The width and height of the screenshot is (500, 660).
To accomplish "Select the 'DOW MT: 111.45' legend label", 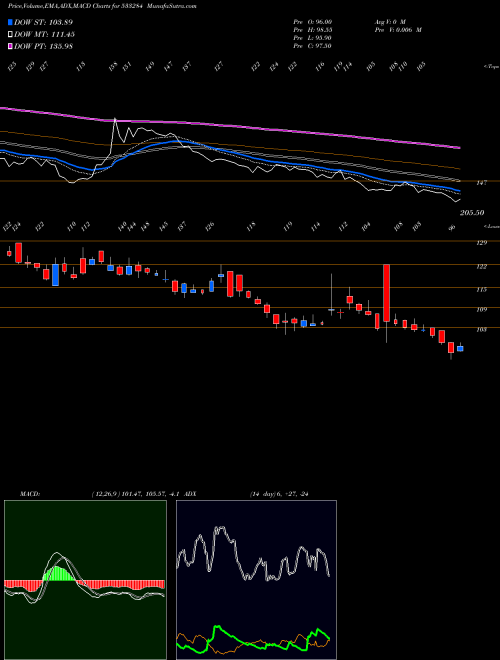I will pyautogui.click(x=44, y=34).
